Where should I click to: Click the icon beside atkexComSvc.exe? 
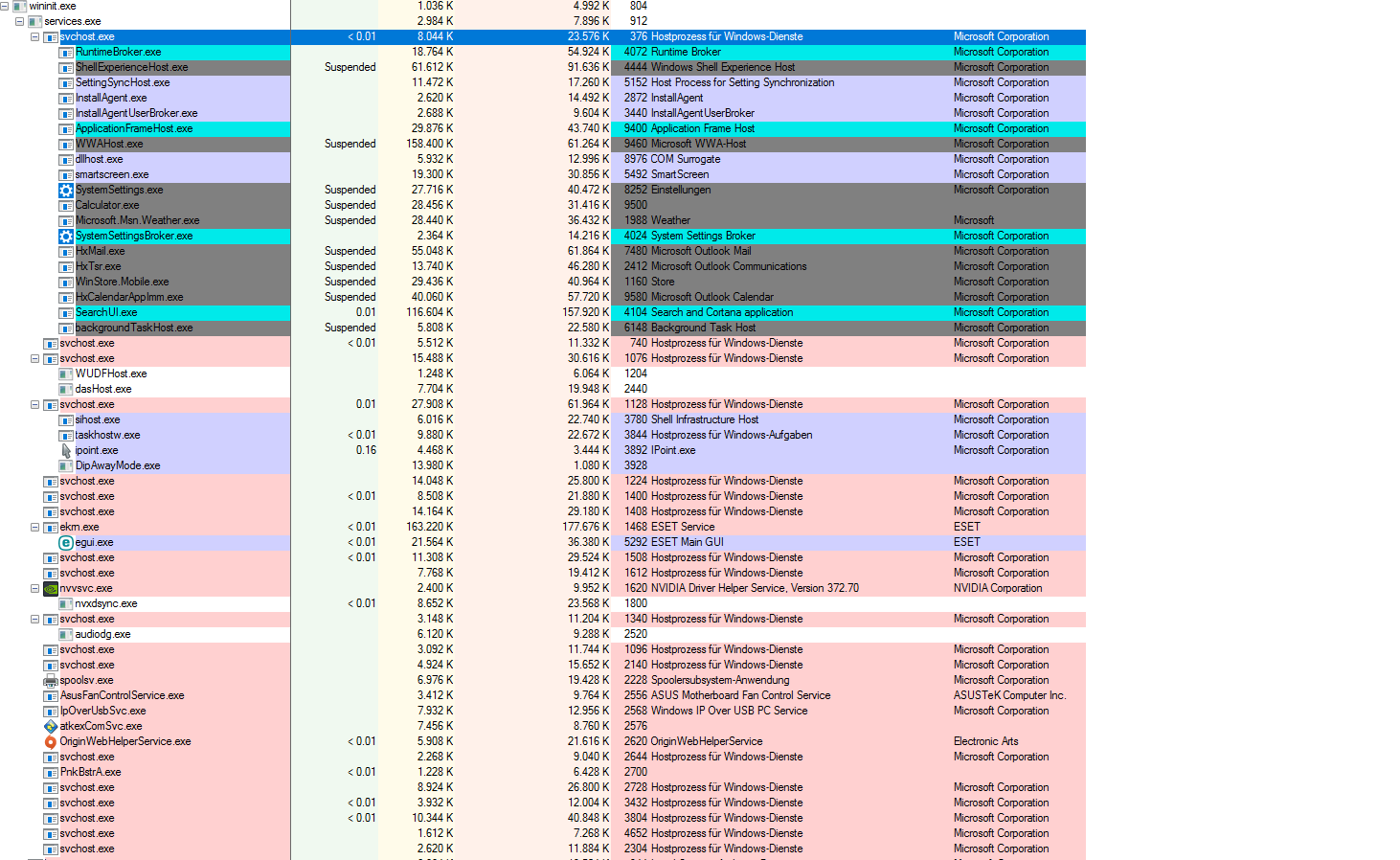point(51,726)
